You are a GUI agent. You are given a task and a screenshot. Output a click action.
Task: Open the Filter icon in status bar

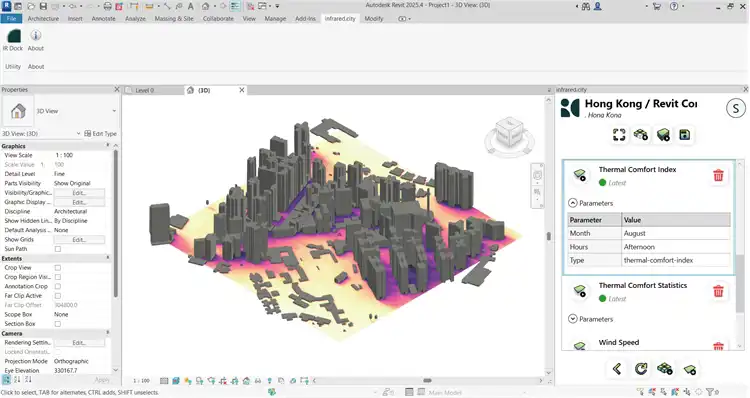click(x=710, y=392)
